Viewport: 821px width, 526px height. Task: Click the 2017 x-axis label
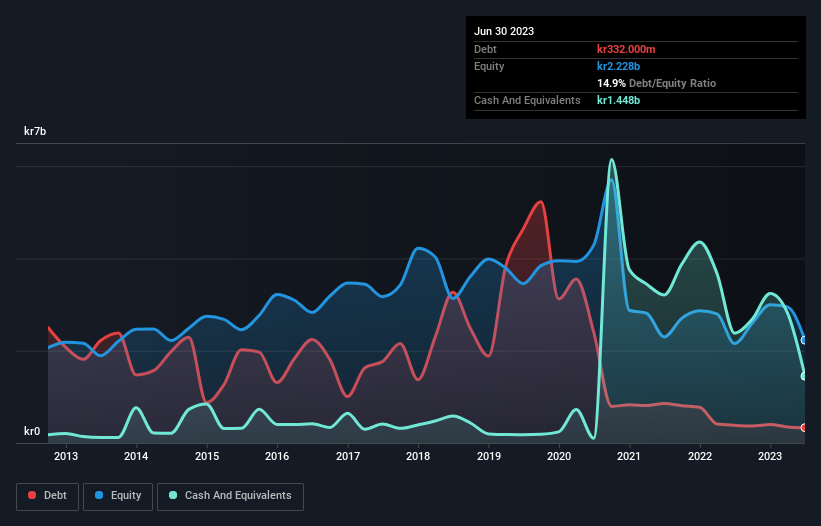(x=348, y=456)
